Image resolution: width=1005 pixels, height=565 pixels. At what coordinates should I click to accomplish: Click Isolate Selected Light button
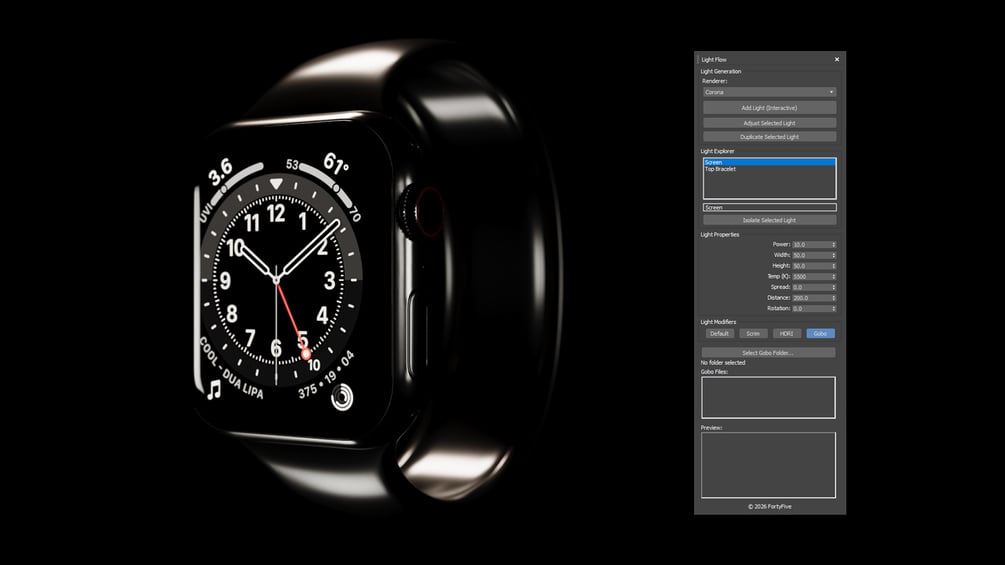tap(769, 220)
